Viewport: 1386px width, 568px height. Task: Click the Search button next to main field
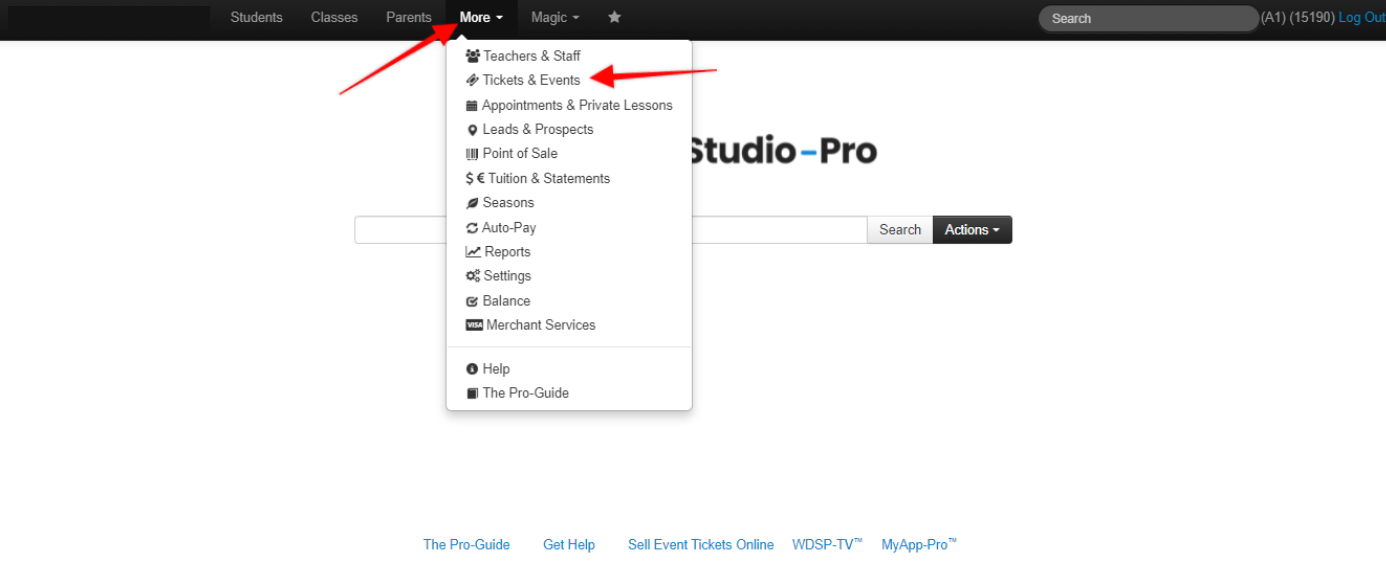pos(900,230)
